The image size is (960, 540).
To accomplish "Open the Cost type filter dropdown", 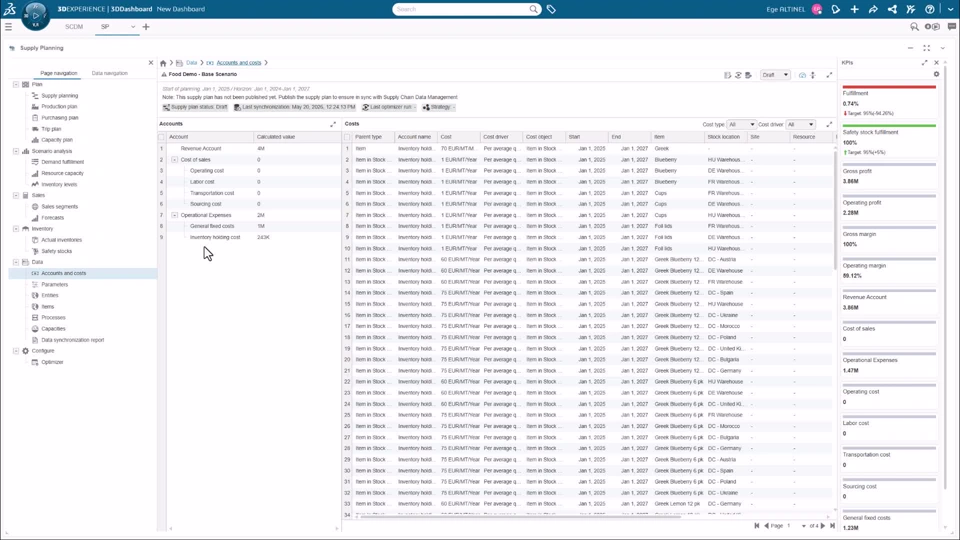I will [x=741, y=124].
